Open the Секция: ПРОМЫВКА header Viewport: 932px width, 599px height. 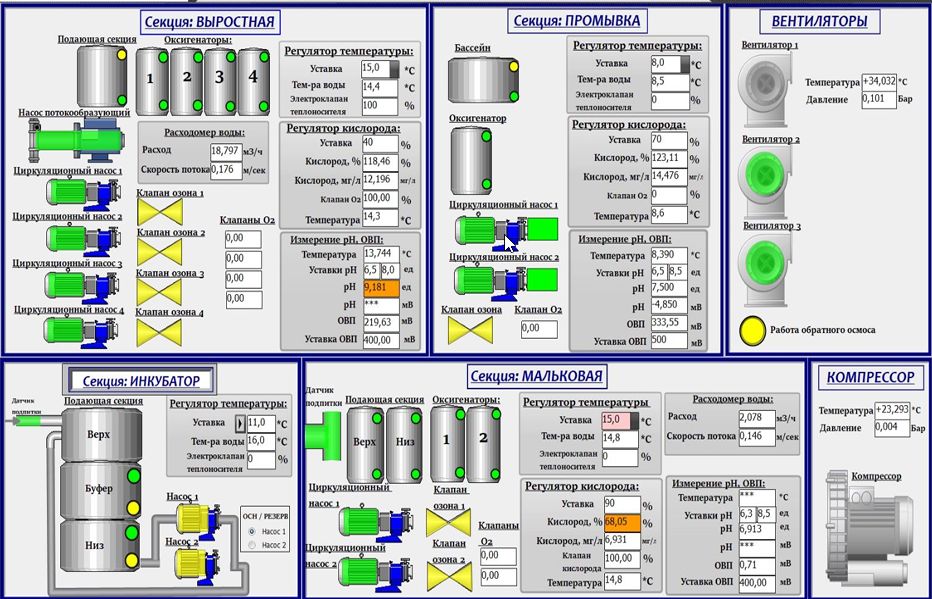pos(576,20)
